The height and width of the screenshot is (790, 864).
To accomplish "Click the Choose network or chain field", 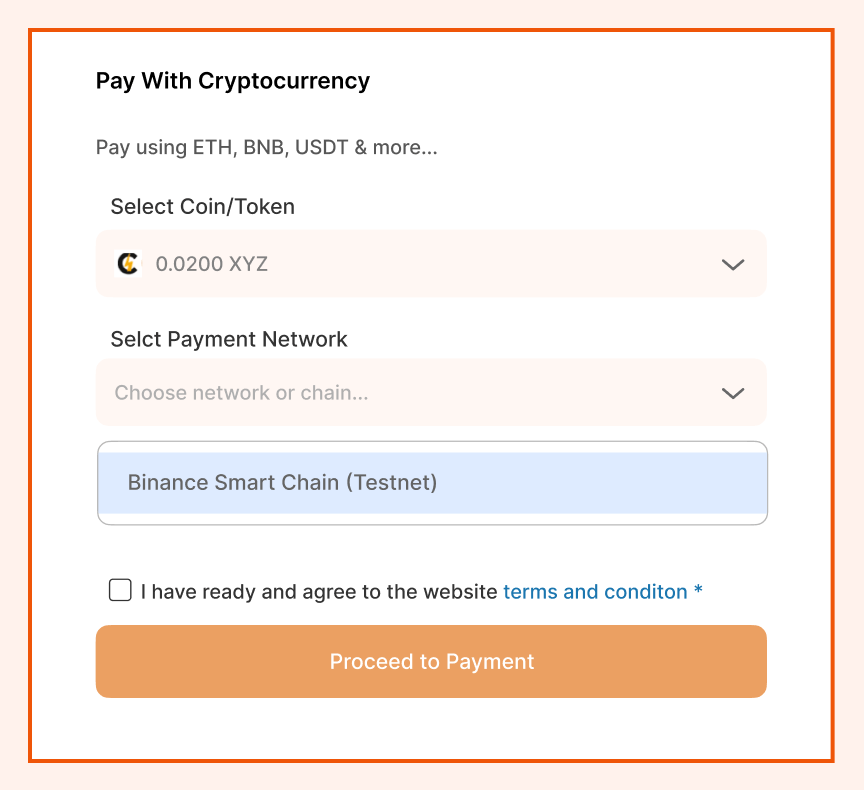I will pyautogui.click(x=430, y=393).
